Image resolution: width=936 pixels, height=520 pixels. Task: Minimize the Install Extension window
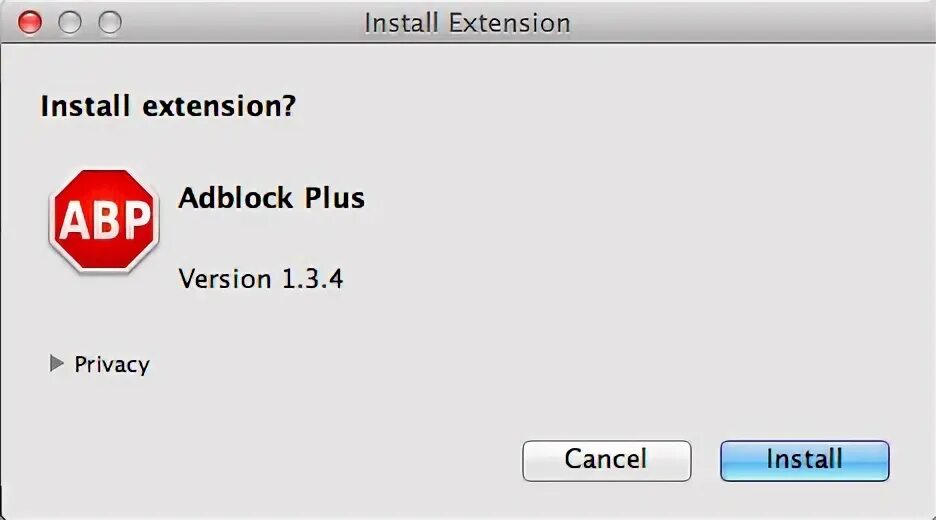point(70,22)
